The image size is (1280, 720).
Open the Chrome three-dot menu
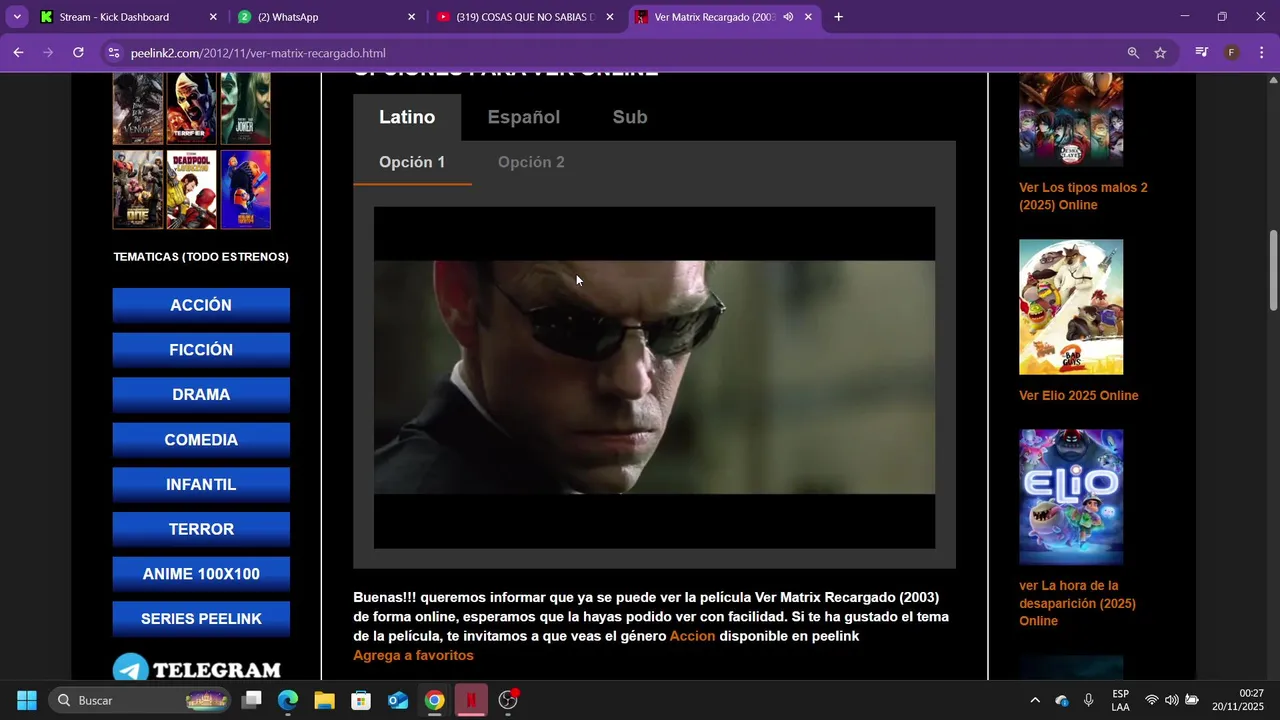1261,53
